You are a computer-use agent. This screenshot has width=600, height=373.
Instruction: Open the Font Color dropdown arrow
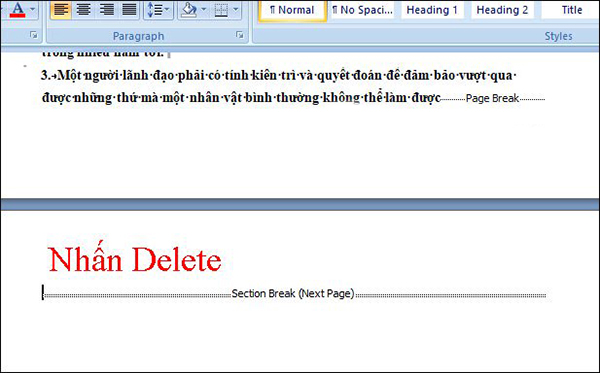tap(33, 9)
